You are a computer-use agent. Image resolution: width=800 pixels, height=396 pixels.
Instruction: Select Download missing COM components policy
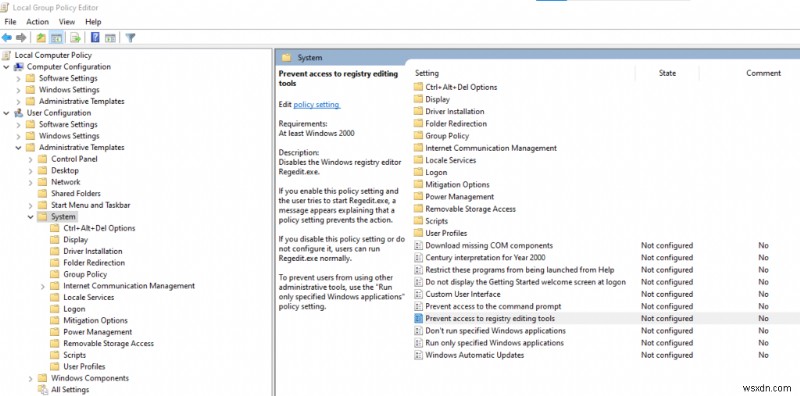coord(489,245)
